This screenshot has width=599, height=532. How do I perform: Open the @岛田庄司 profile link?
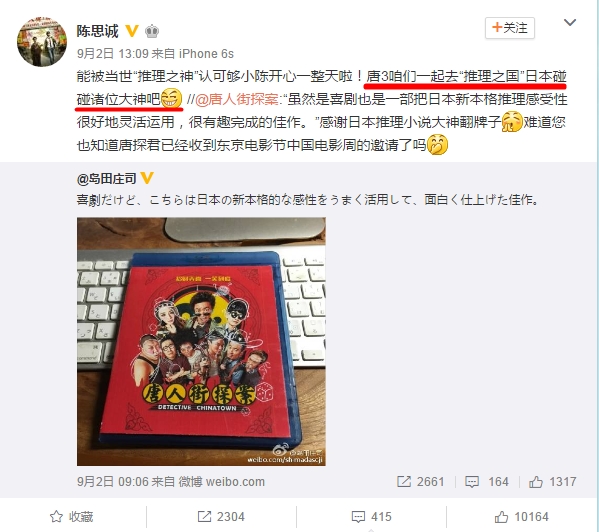pyautogui.click(x=107, y=178)
